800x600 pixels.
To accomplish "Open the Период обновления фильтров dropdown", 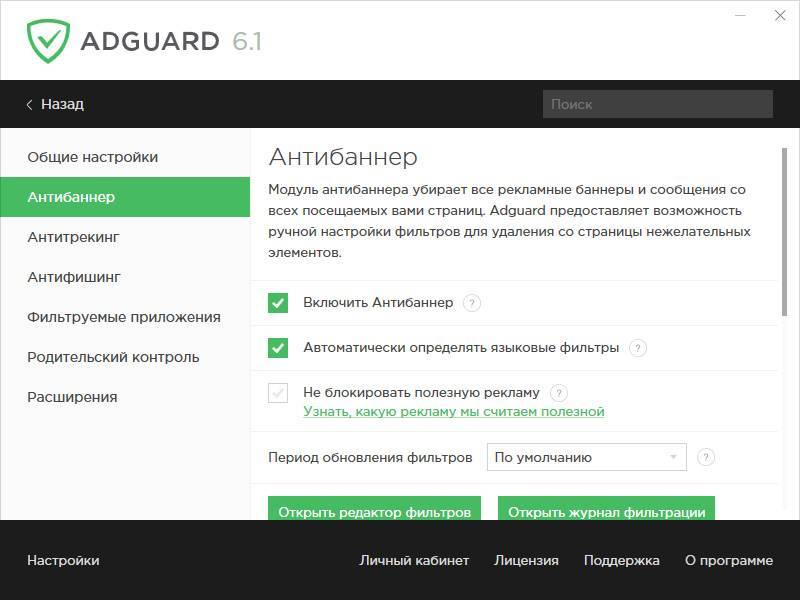I will (587, 457).
